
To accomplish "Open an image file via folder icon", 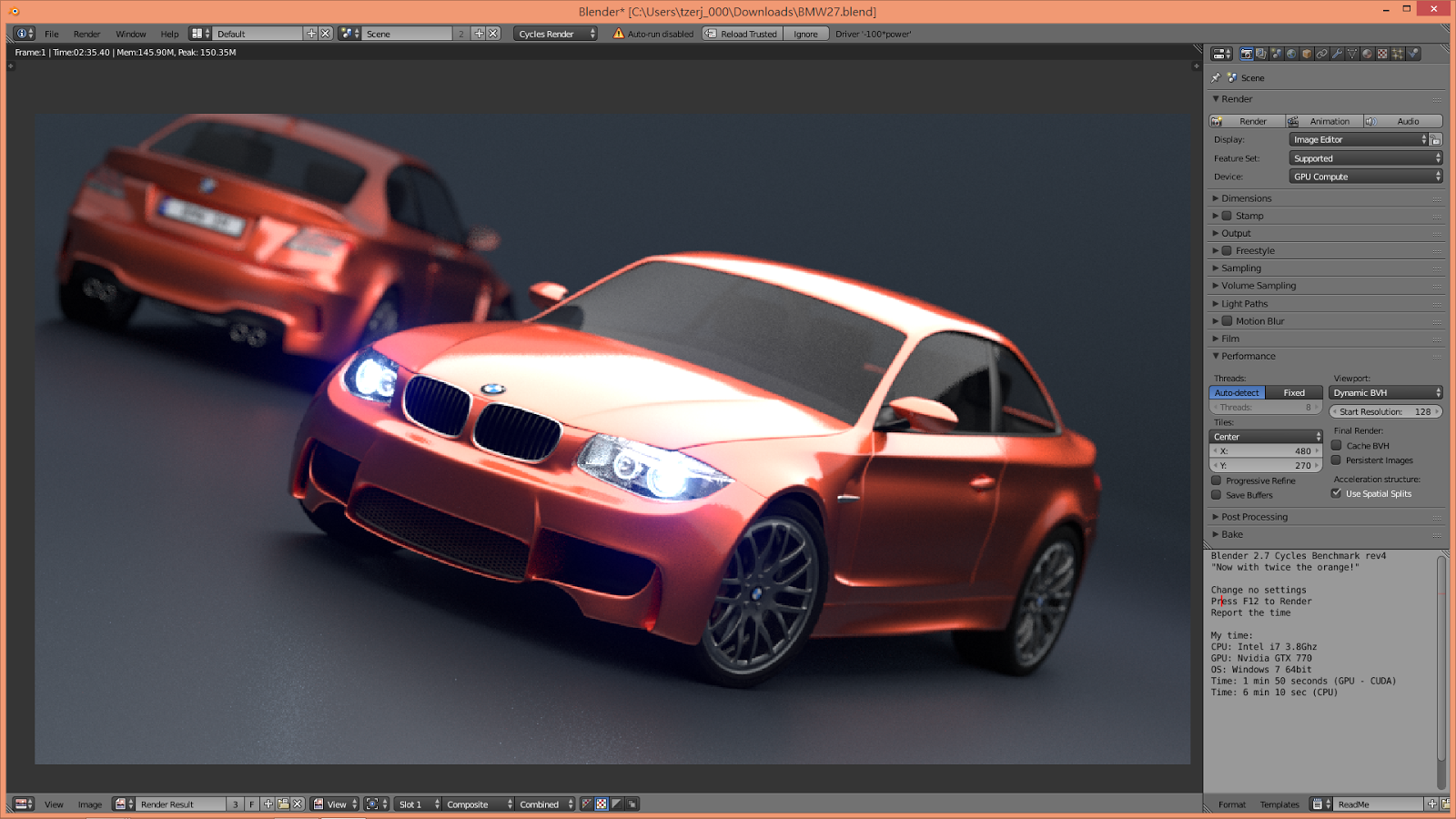I will point(283,804).
